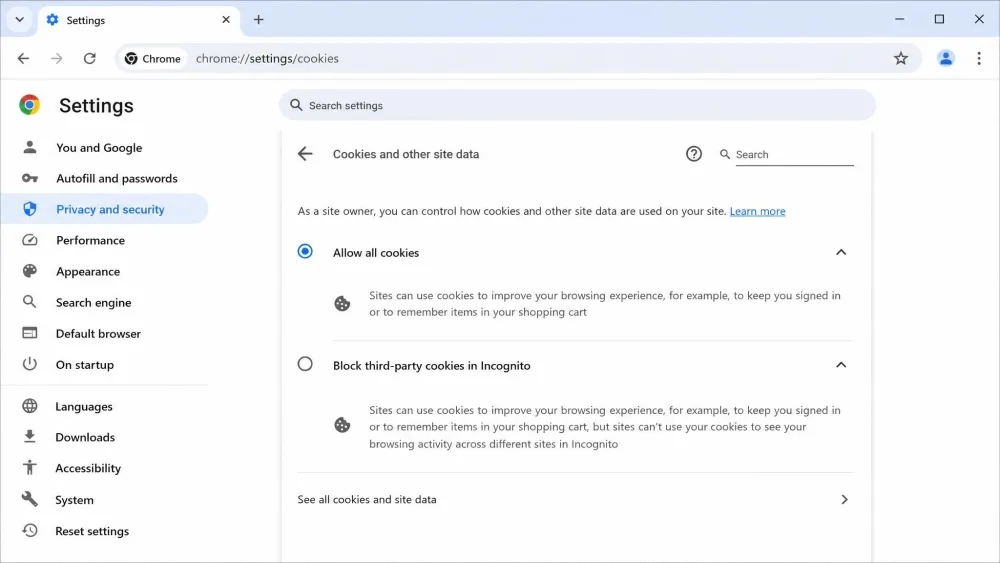Open Appearance settings

click(88, 272)
